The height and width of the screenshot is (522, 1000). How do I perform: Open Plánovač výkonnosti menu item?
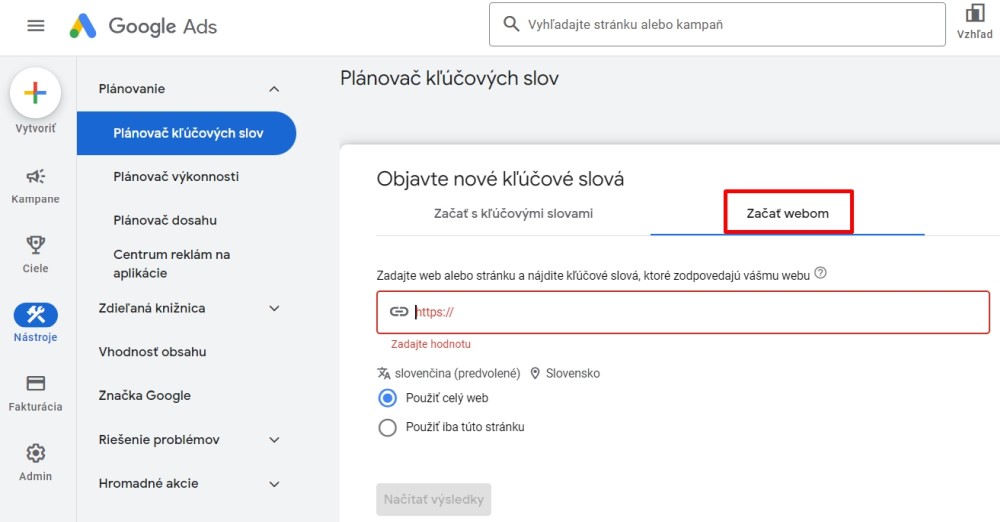pyautogui.click(x=176, y=177)
